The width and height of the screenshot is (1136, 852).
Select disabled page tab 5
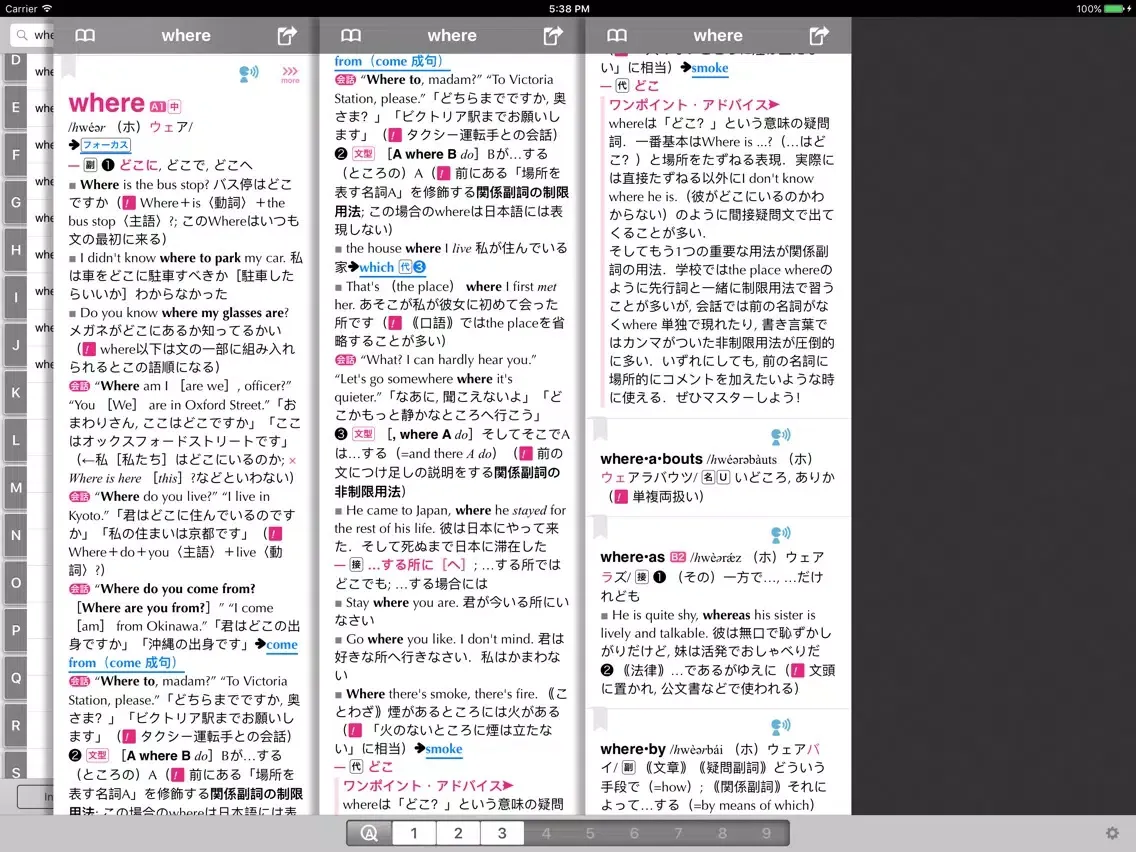pos(590,833)
